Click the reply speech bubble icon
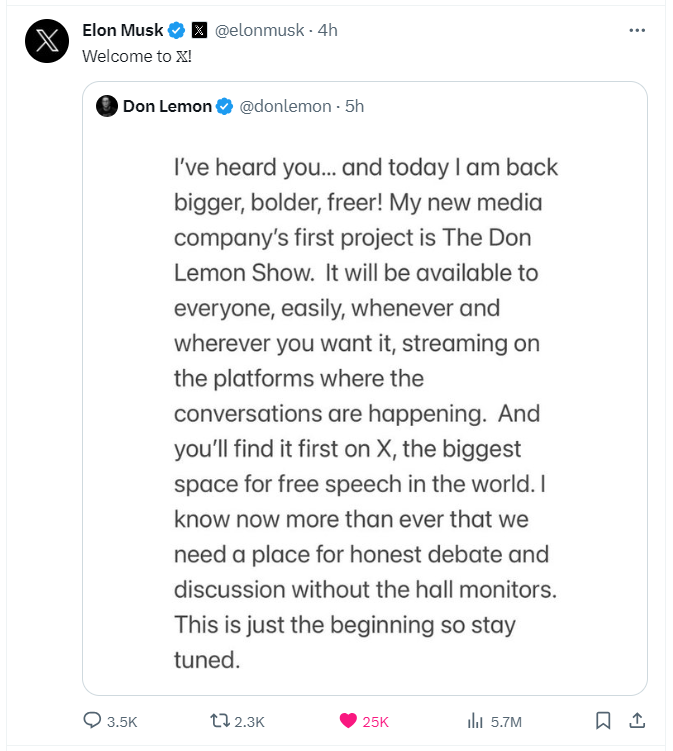The image size is (673, 751). tap(92, 720)
